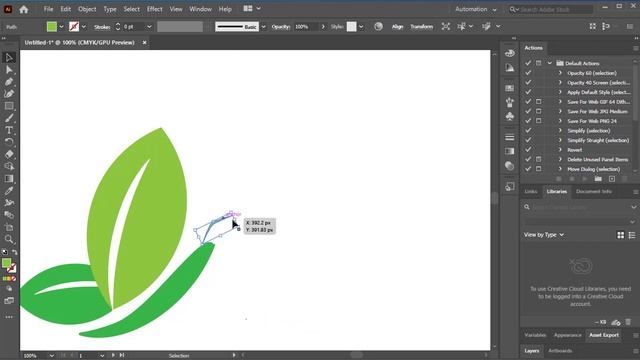Open the Symbols club icon panel
The width and height of the screenshot is (640, 360).
(x=509, y=116)
